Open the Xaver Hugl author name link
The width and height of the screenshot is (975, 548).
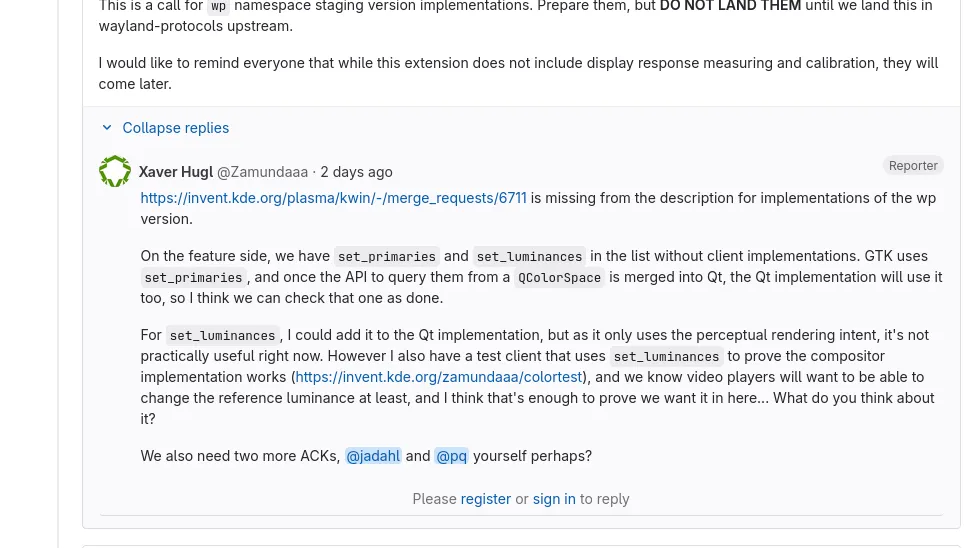[176, 172]
